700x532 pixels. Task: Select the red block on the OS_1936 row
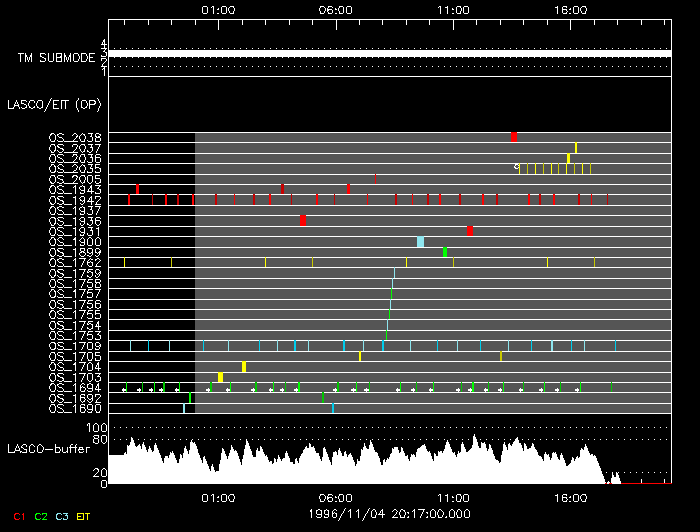click(x=302, y=220)
